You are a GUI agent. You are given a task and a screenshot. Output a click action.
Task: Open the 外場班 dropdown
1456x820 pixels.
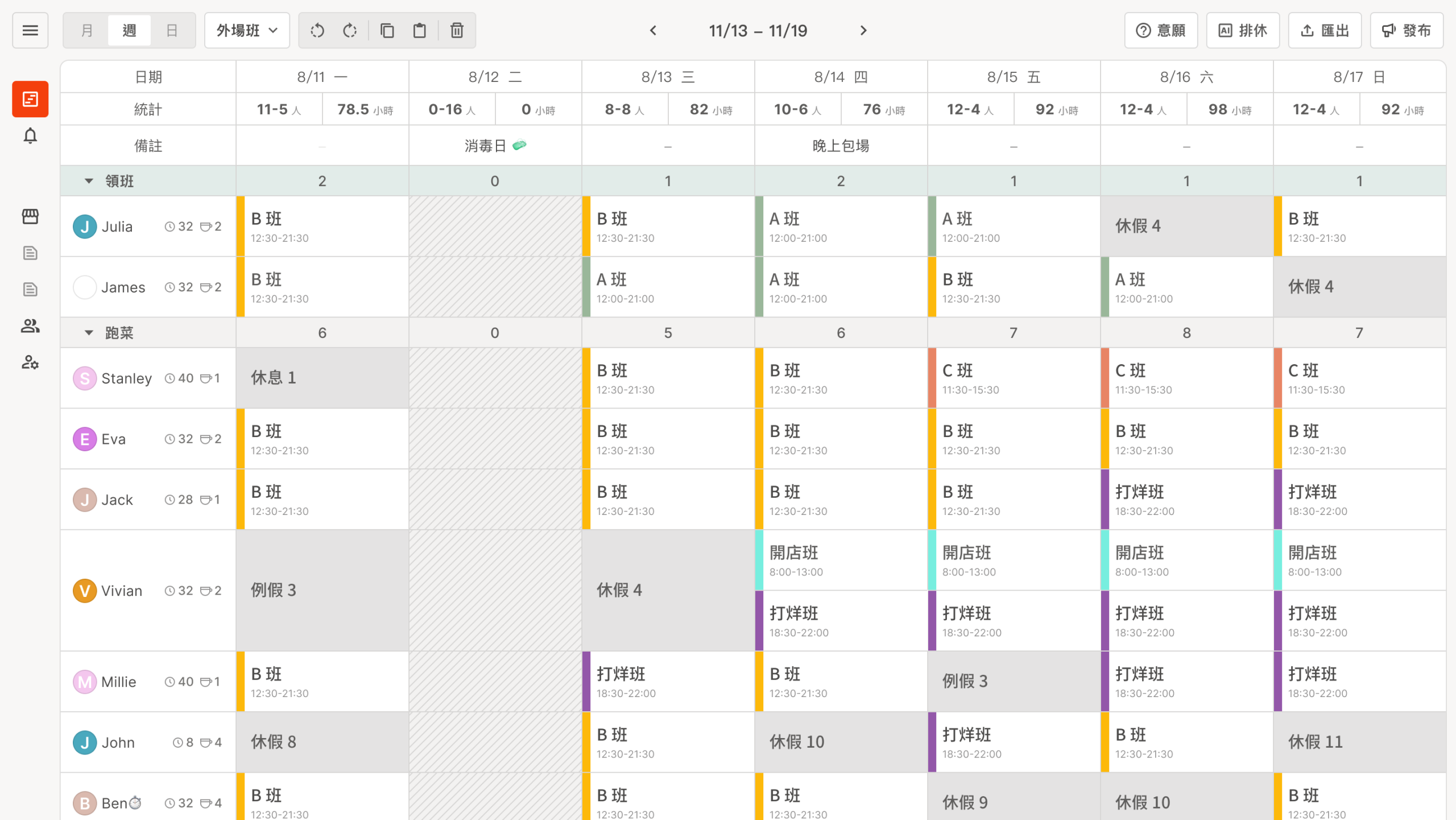click(x=247, y=30)
